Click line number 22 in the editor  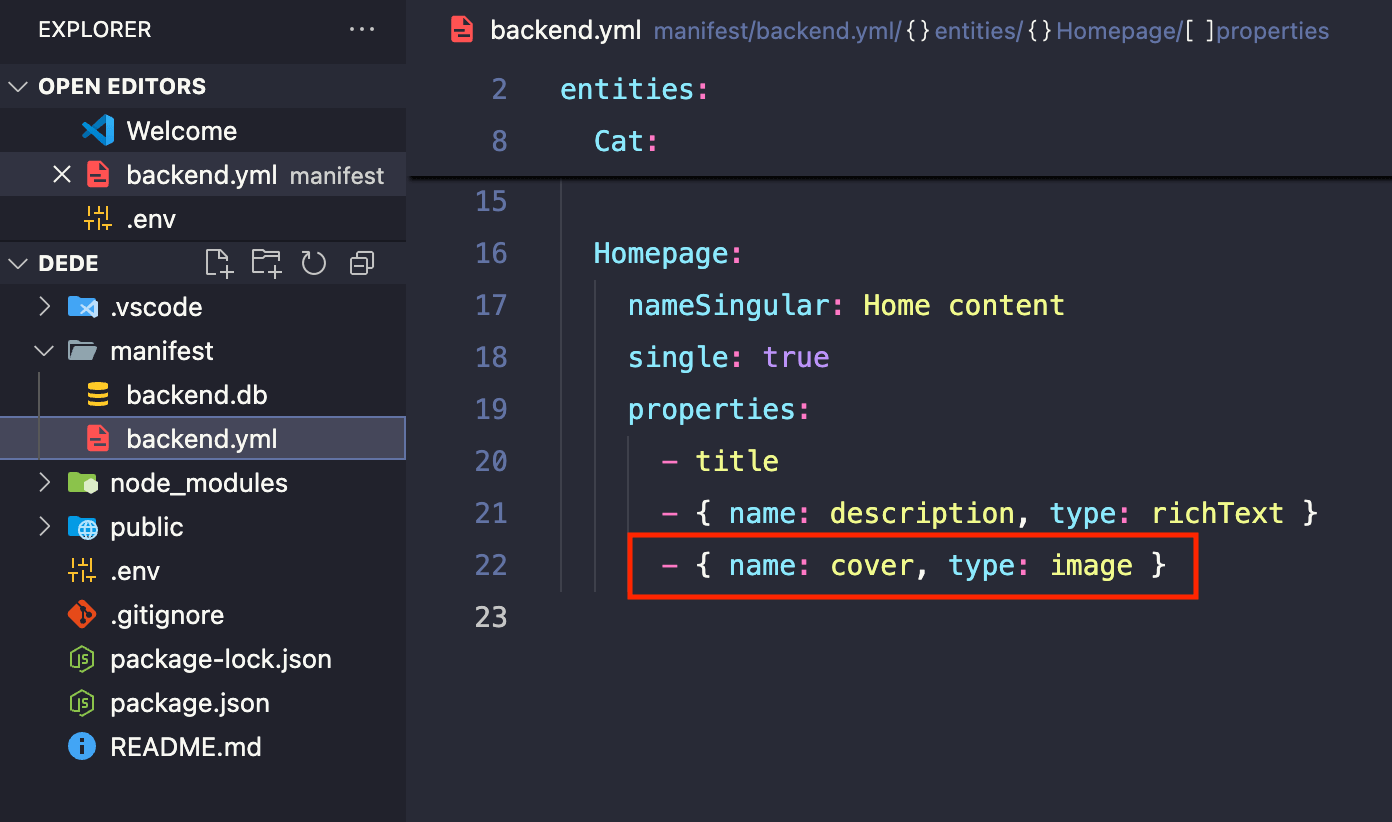(x=491, y=564)
